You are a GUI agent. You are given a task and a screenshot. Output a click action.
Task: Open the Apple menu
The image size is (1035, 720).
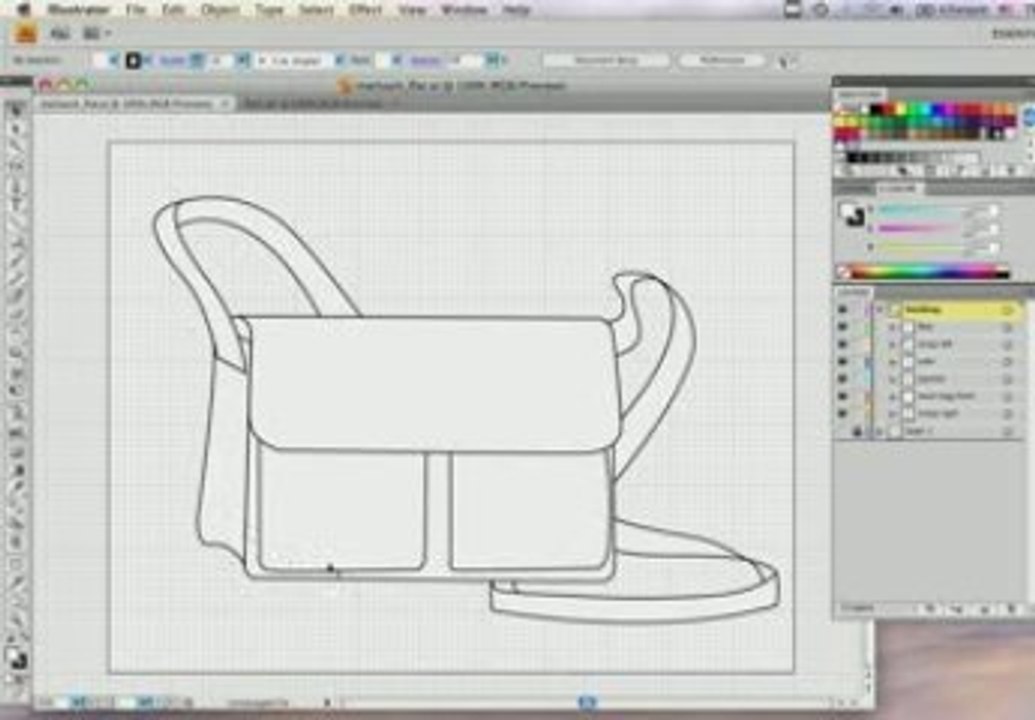point(24,10)
